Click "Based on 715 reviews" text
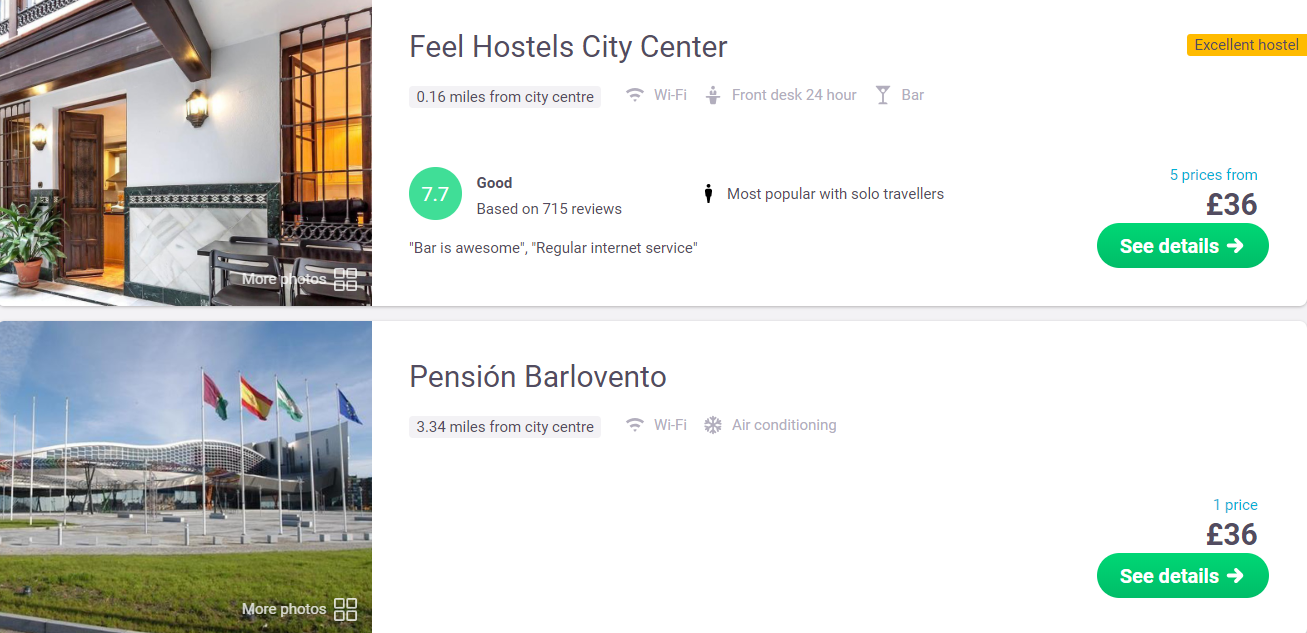The image size is (1307, 633). pos(549,209)
